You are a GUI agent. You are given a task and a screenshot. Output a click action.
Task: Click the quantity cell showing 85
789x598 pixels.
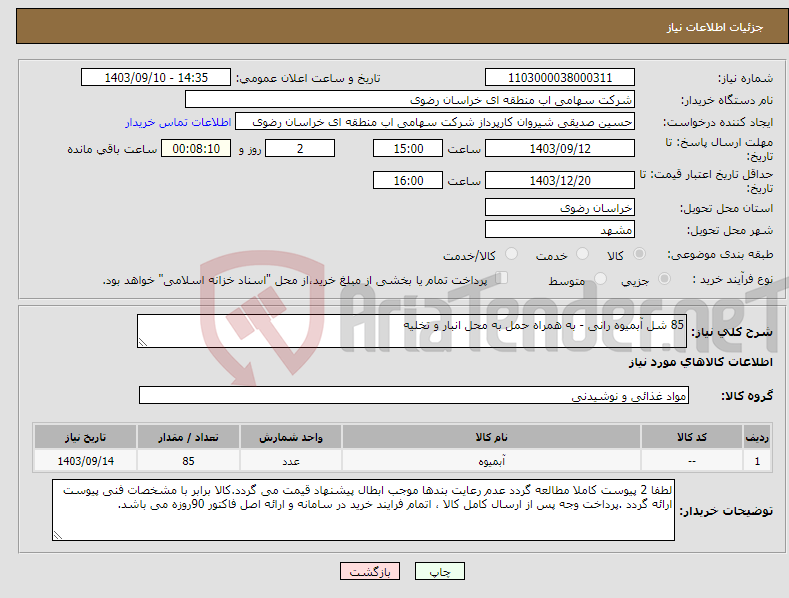(188, 461)
